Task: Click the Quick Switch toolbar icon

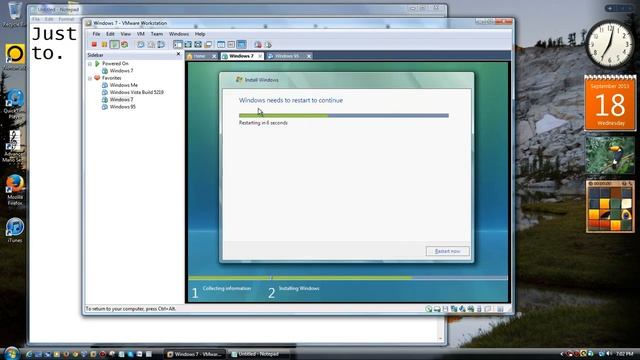Action: tap(188, 44)
